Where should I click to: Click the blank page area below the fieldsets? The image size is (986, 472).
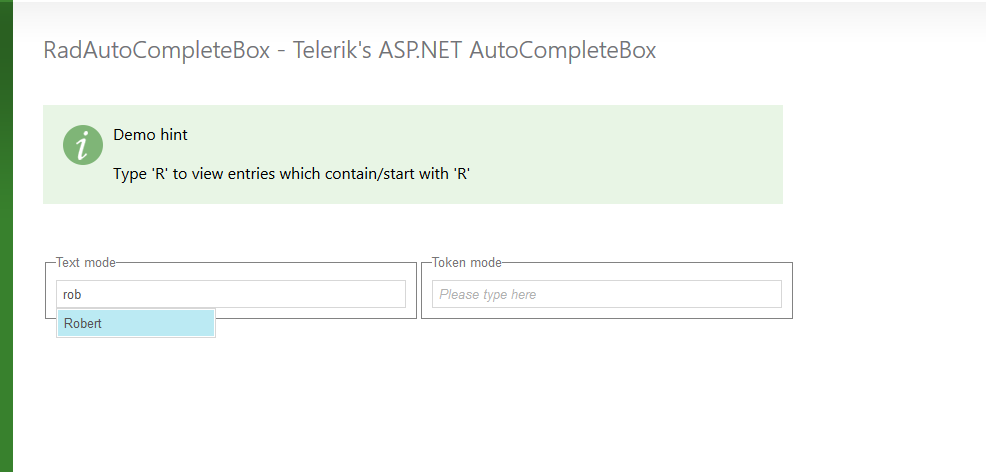click(x=500, y=400)
